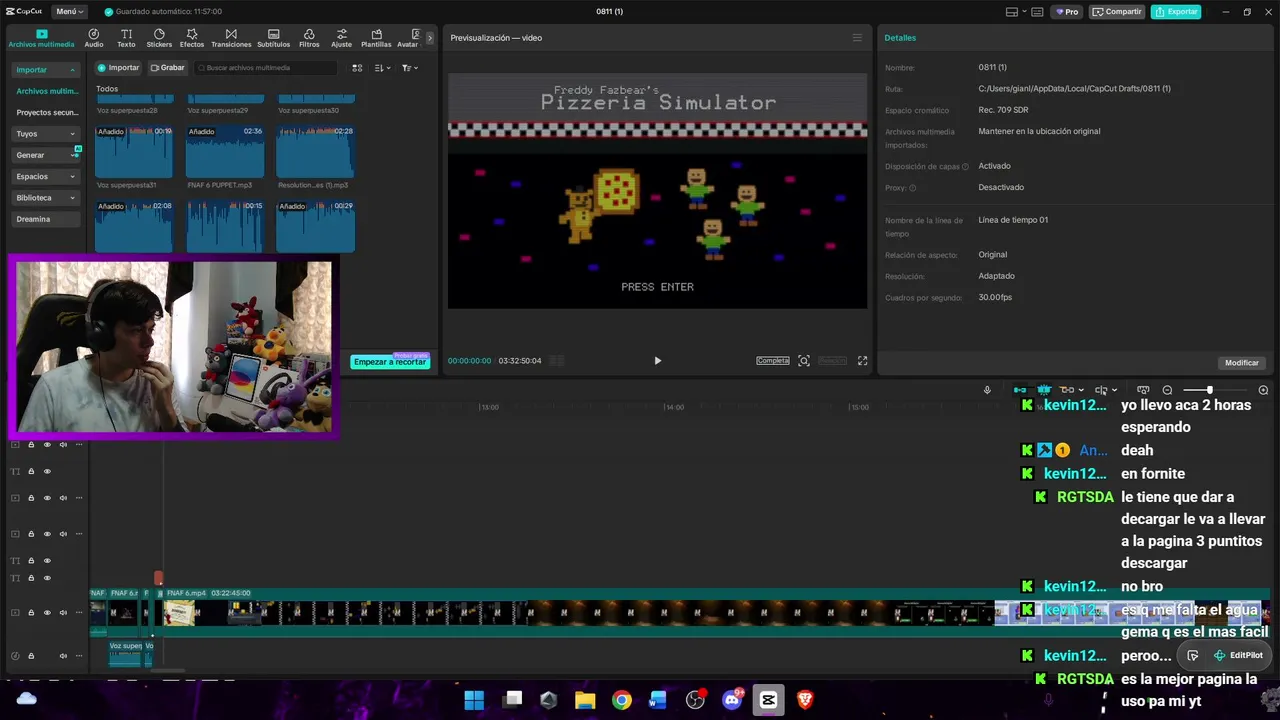Open the preview panel options menu
Viewport: 1280px width, 720px height.
[857, 38]
